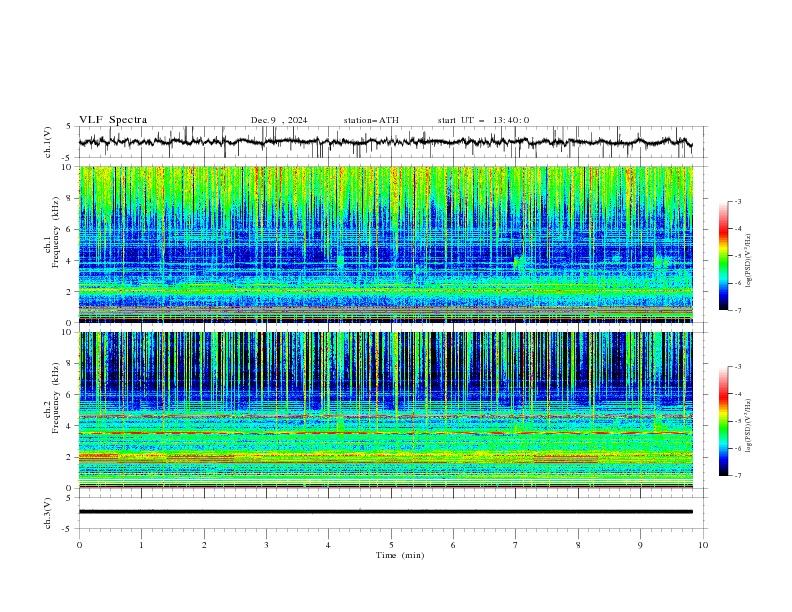Click the 'ch.3(V)' axis label
This screenshot has height=612, width=792.
[x=48, y=514]
